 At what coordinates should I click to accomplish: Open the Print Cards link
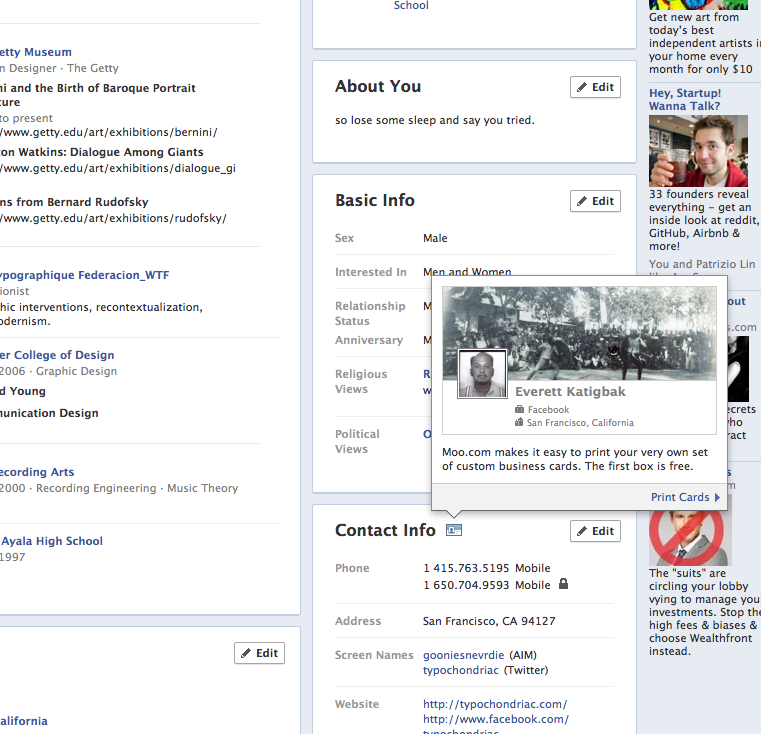[x=680, y=497]
